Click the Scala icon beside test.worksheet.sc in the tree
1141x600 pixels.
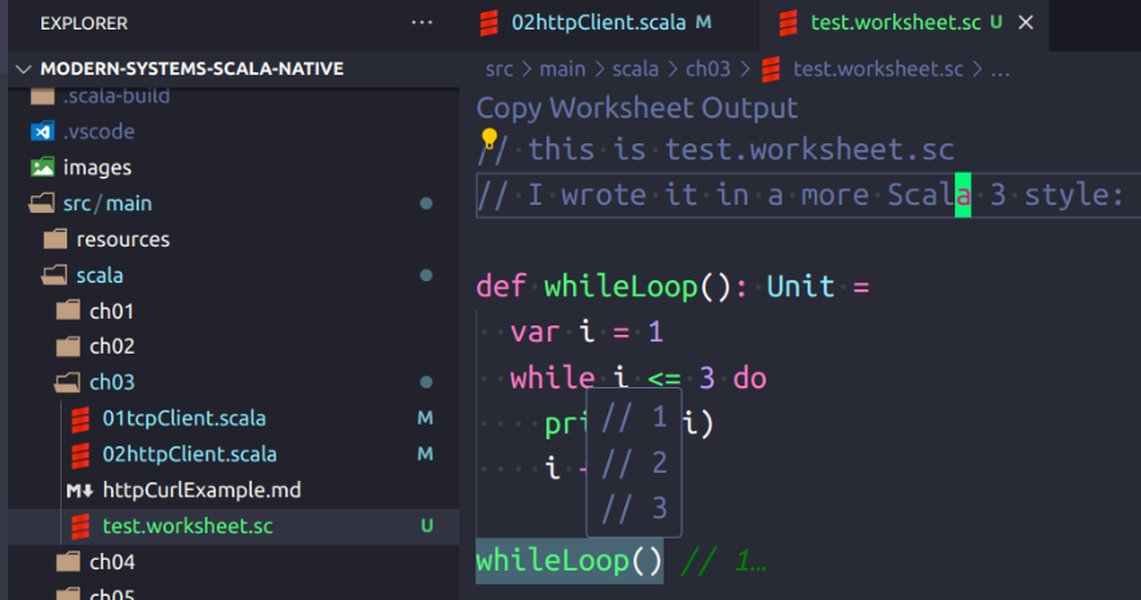[x=81, y=527]
